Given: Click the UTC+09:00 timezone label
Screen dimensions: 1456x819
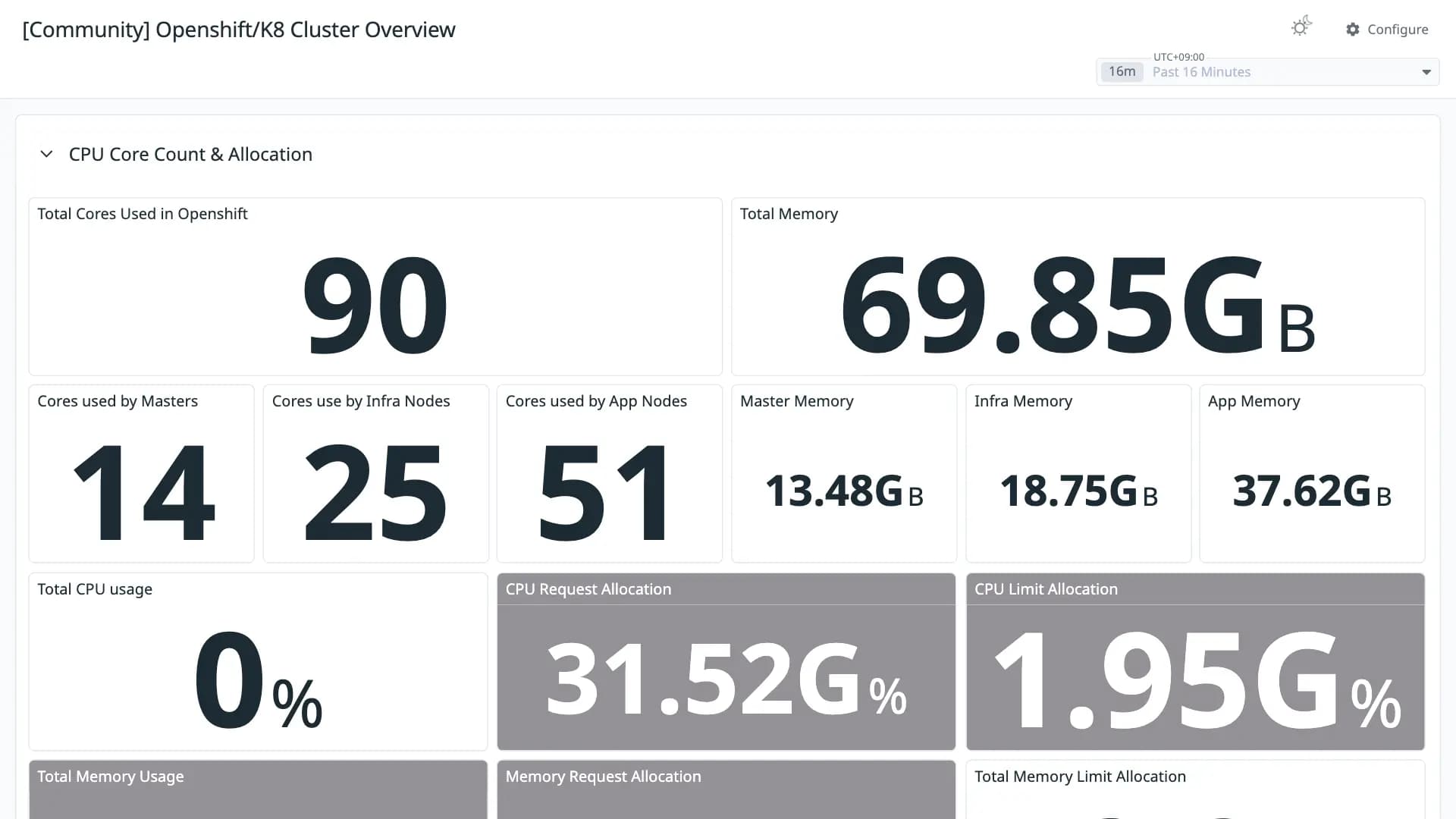Looking at the screenshot, I should pyautogui.click(x=1178, y=57).
